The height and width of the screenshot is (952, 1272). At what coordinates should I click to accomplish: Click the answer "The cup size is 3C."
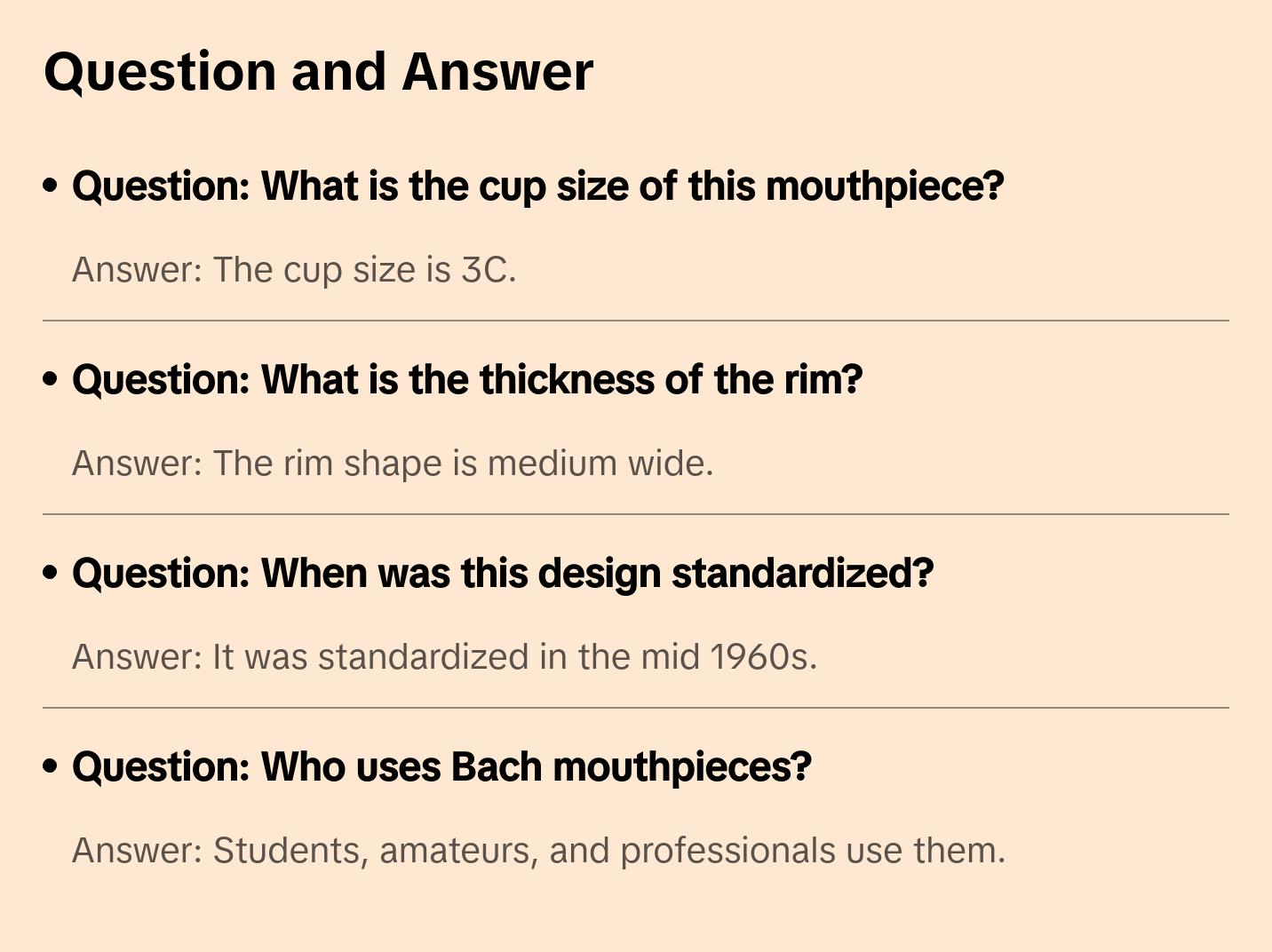click(x=294, y=270)
